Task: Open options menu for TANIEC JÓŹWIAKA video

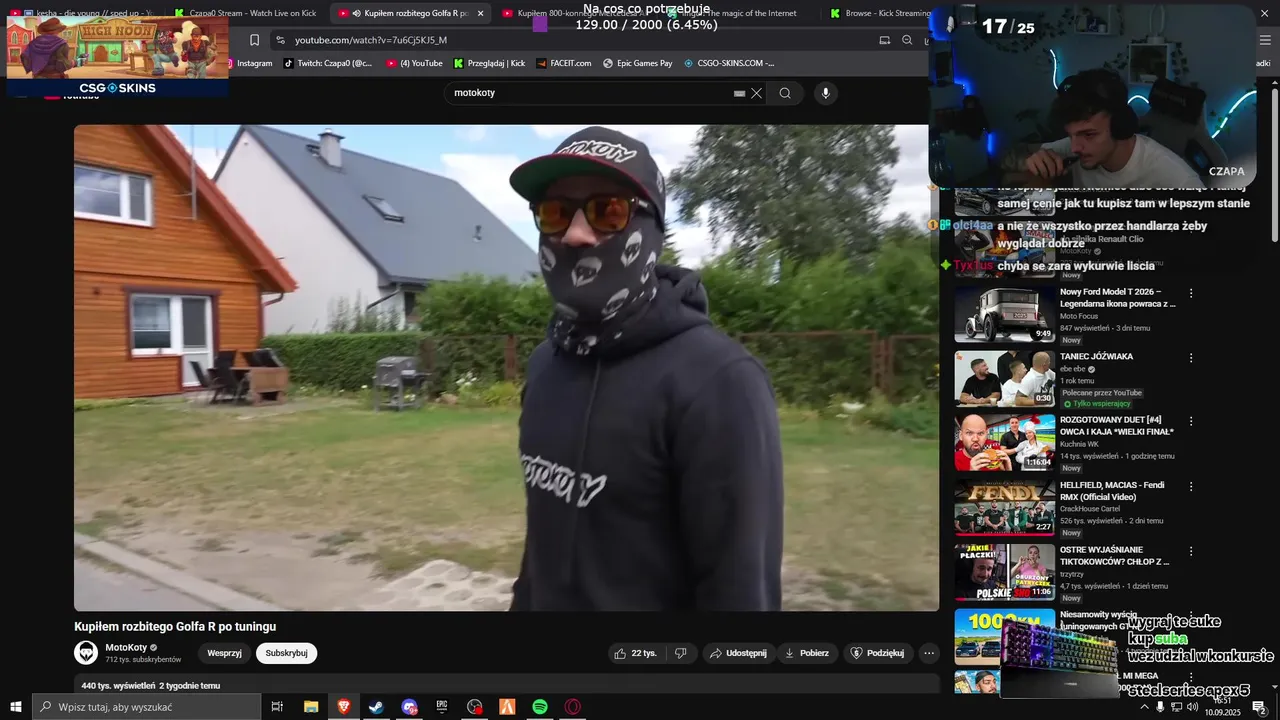Action: (x=1191, y=357)
